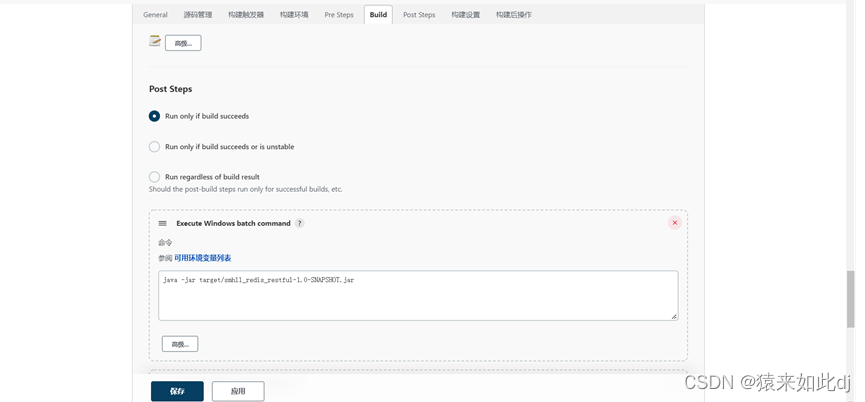The image size is (865, 402).
Task: Click the Execute Windows batch command title
Action: pos(233,223)
